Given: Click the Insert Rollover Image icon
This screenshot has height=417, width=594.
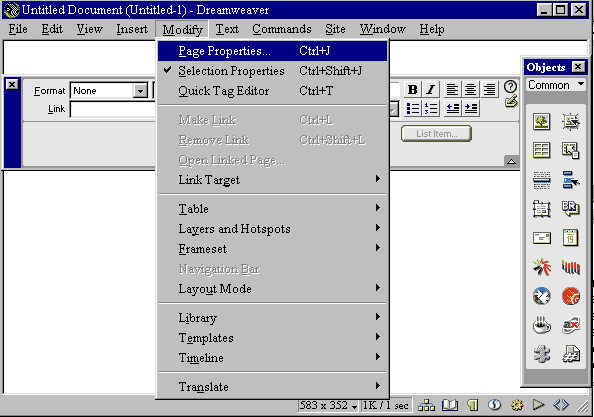Looking at the screenshot, I should (x=571, y=122).
